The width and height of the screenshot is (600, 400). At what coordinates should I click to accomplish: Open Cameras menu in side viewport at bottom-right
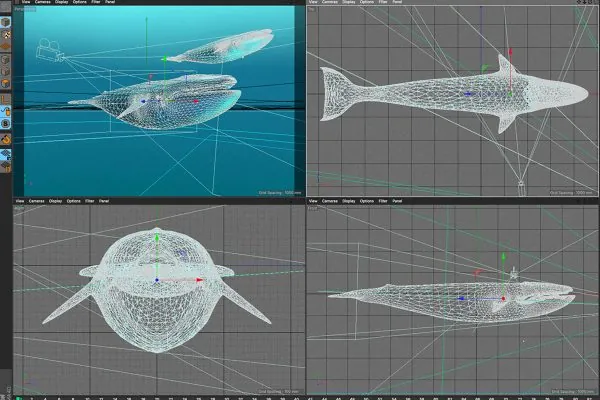click(330, 201)
